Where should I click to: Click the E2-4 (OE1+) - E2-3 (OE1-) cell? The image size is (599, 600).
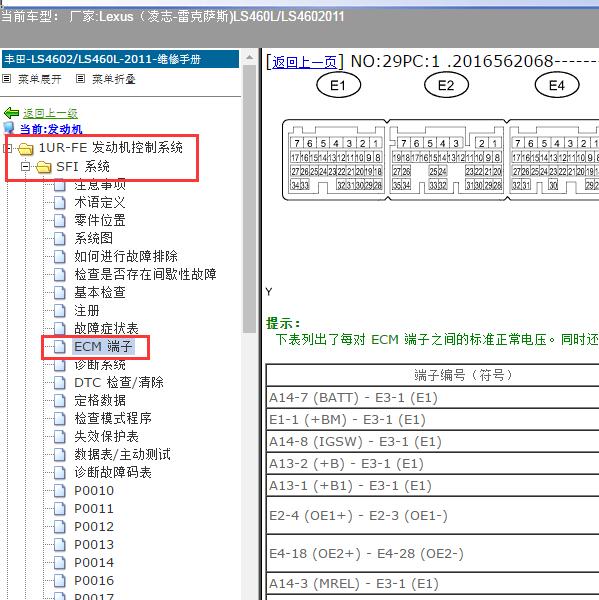(x=433, y=515)
